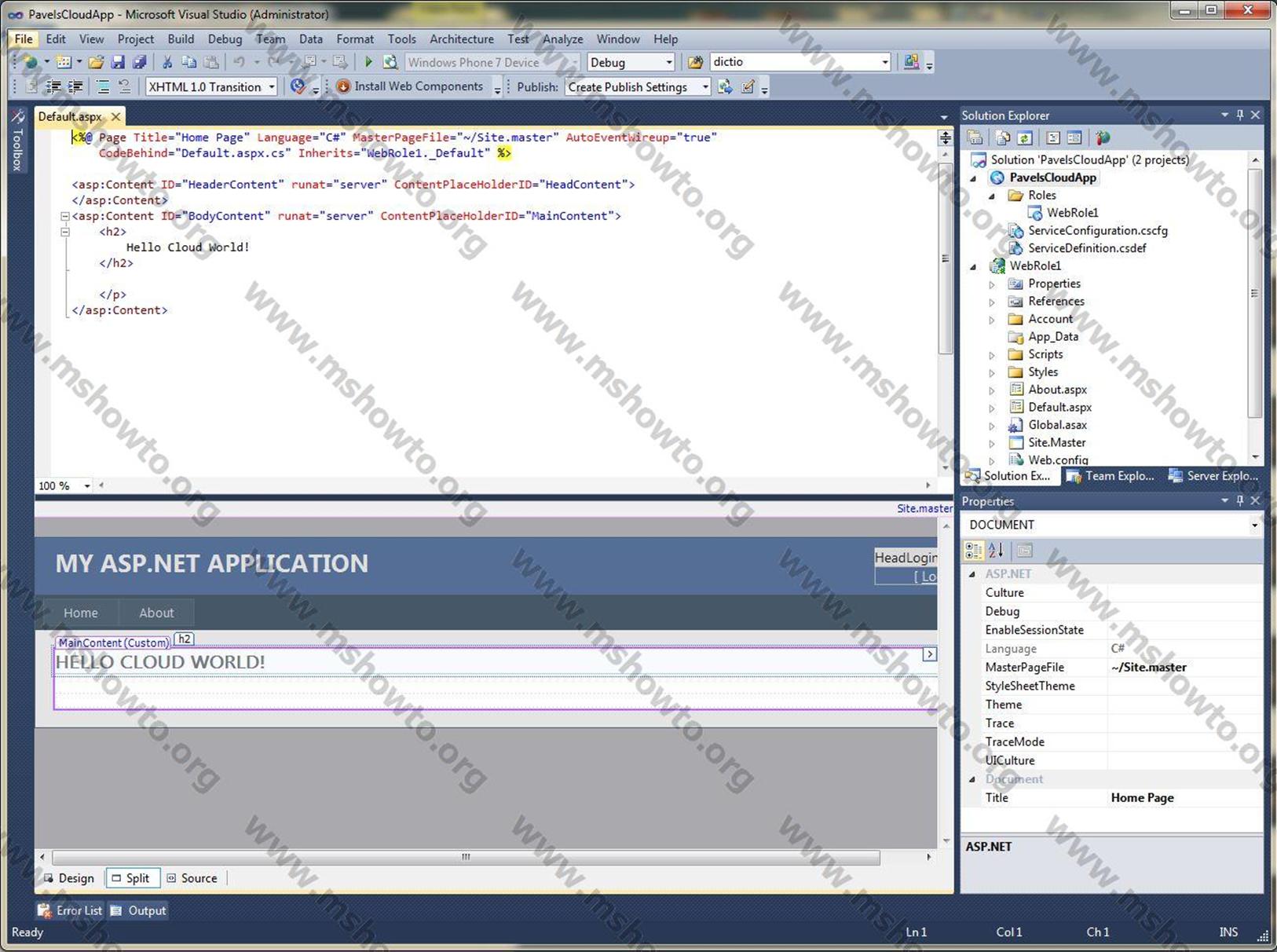This screenshot has height=952, width=1277.
Task: Click the Install Web Components icon
Action: pos(343,86)
